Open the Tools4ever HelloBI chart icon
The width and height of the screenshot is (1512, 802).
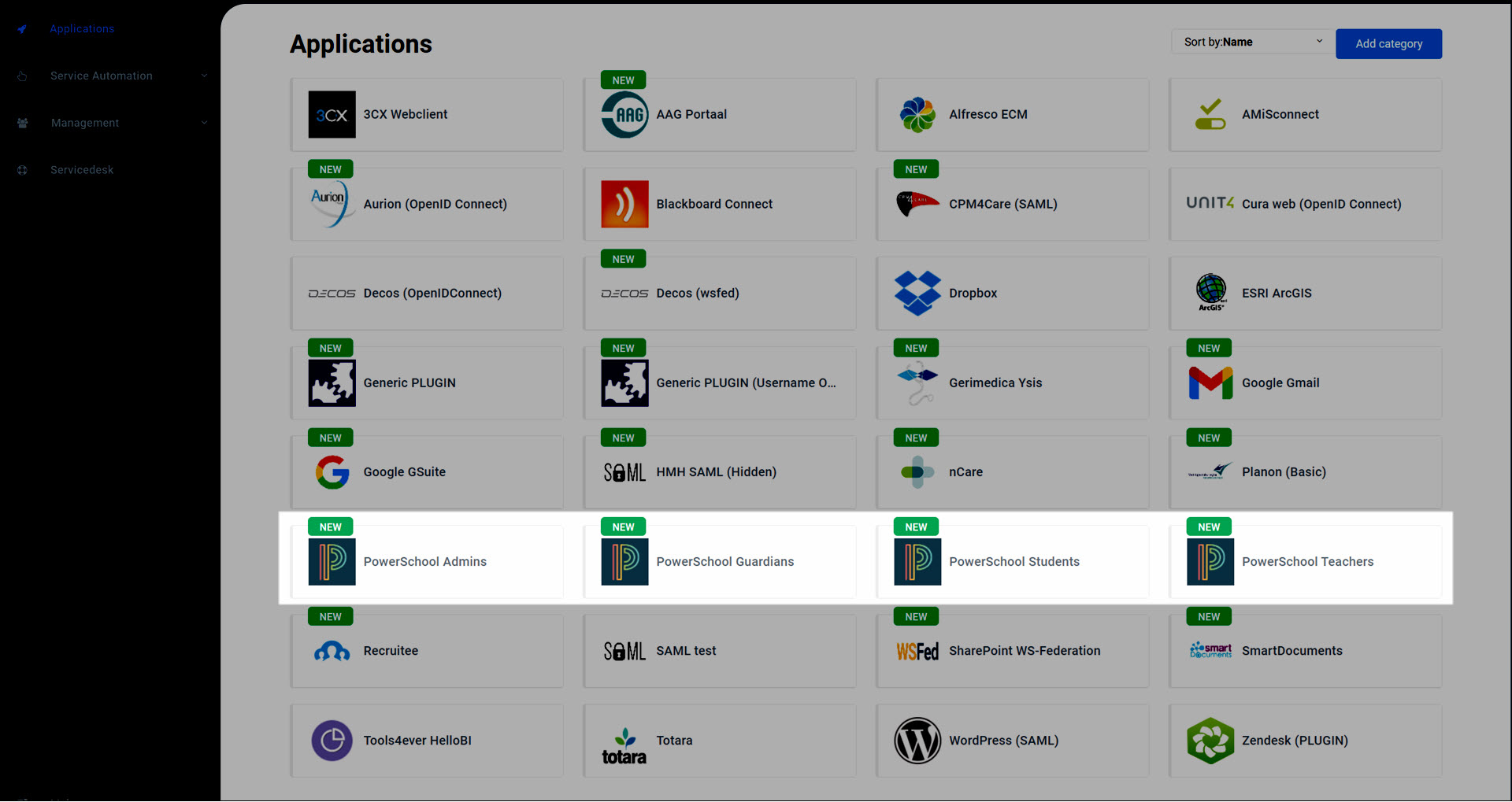(x=332, y=741)
